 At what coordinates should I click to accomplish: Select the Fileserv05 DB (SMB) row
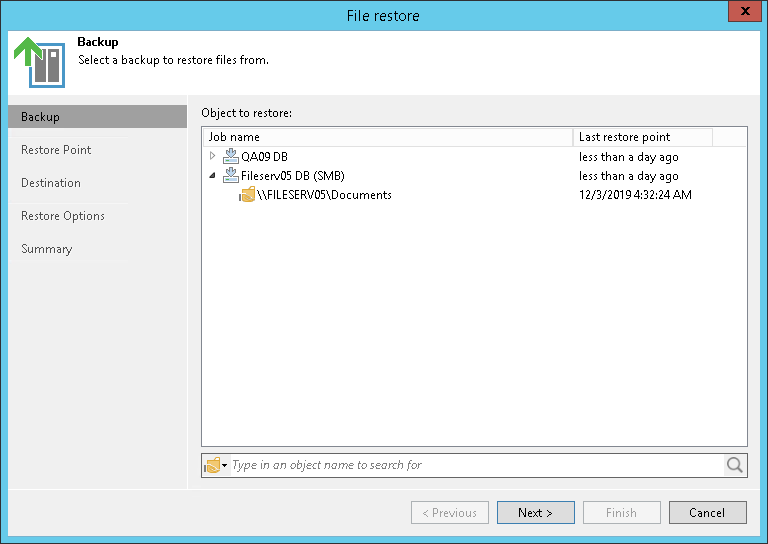474,176
